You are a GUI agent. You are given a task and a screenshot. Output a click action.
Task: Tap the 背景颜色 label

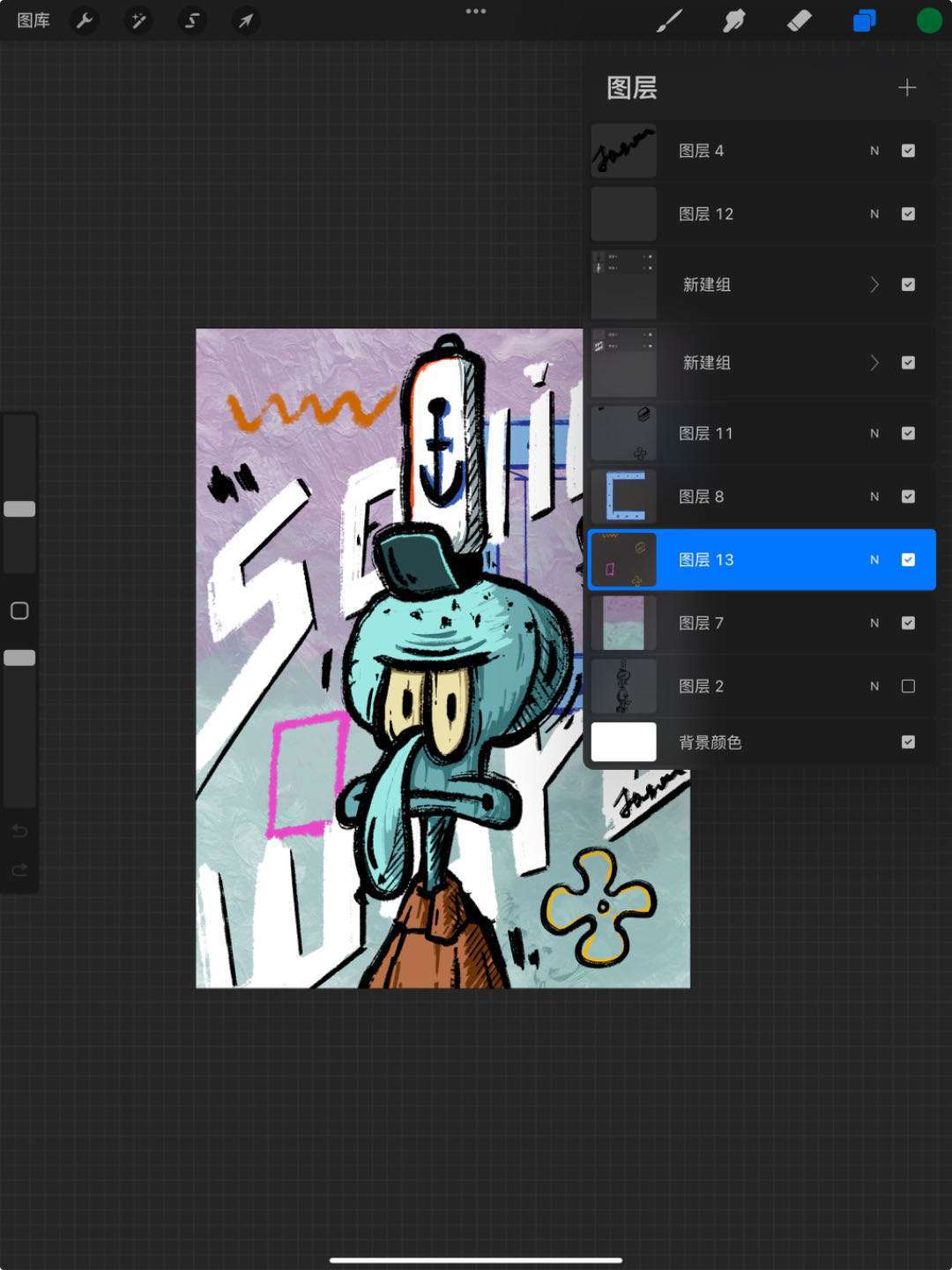coord(710,743)
